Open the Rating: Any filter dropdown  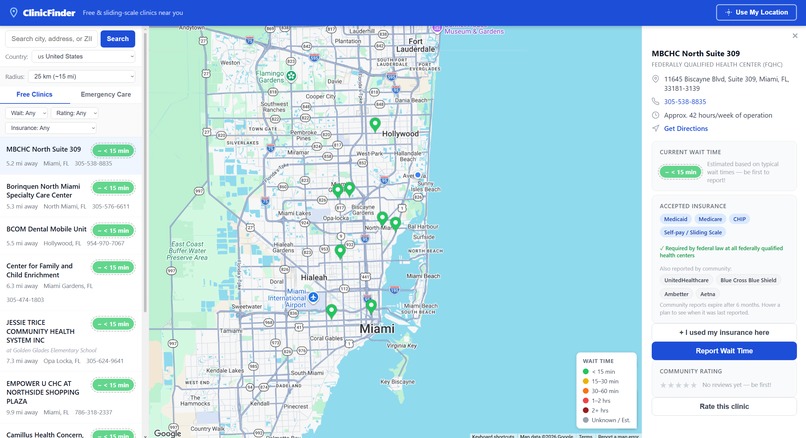click(75, 113)
